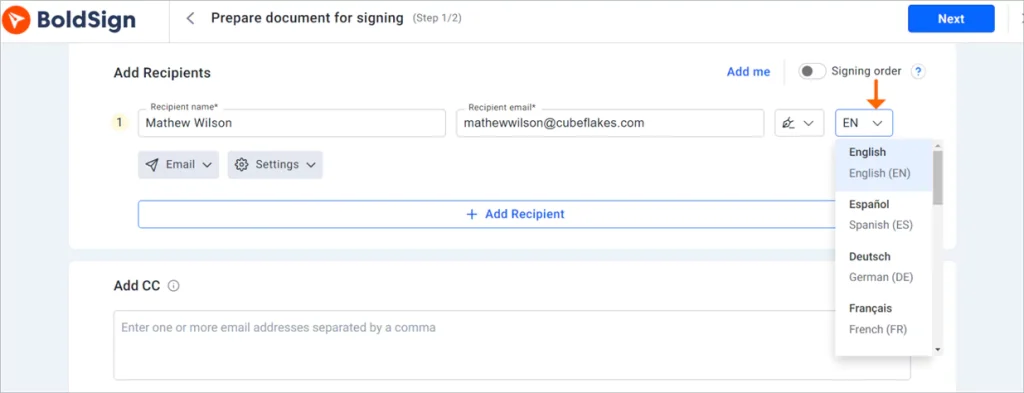Open the signing order help icon
This screenshot has width=1024, height=393.
tap(919, 72)
